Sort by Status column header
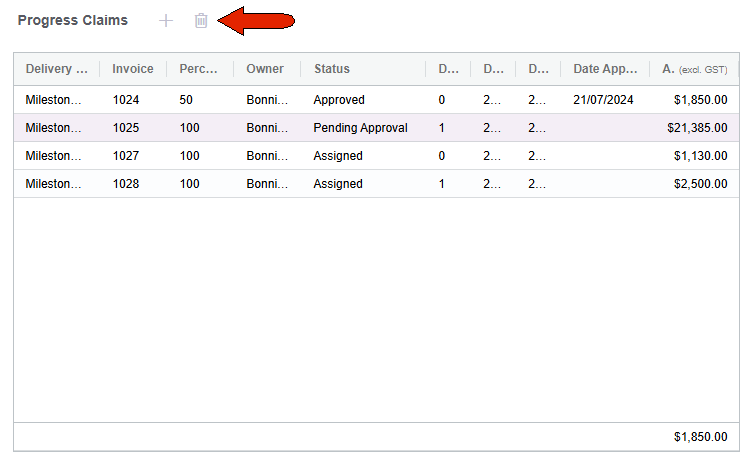Viewport: 751px width, 462px height. (x=332, y=69)
